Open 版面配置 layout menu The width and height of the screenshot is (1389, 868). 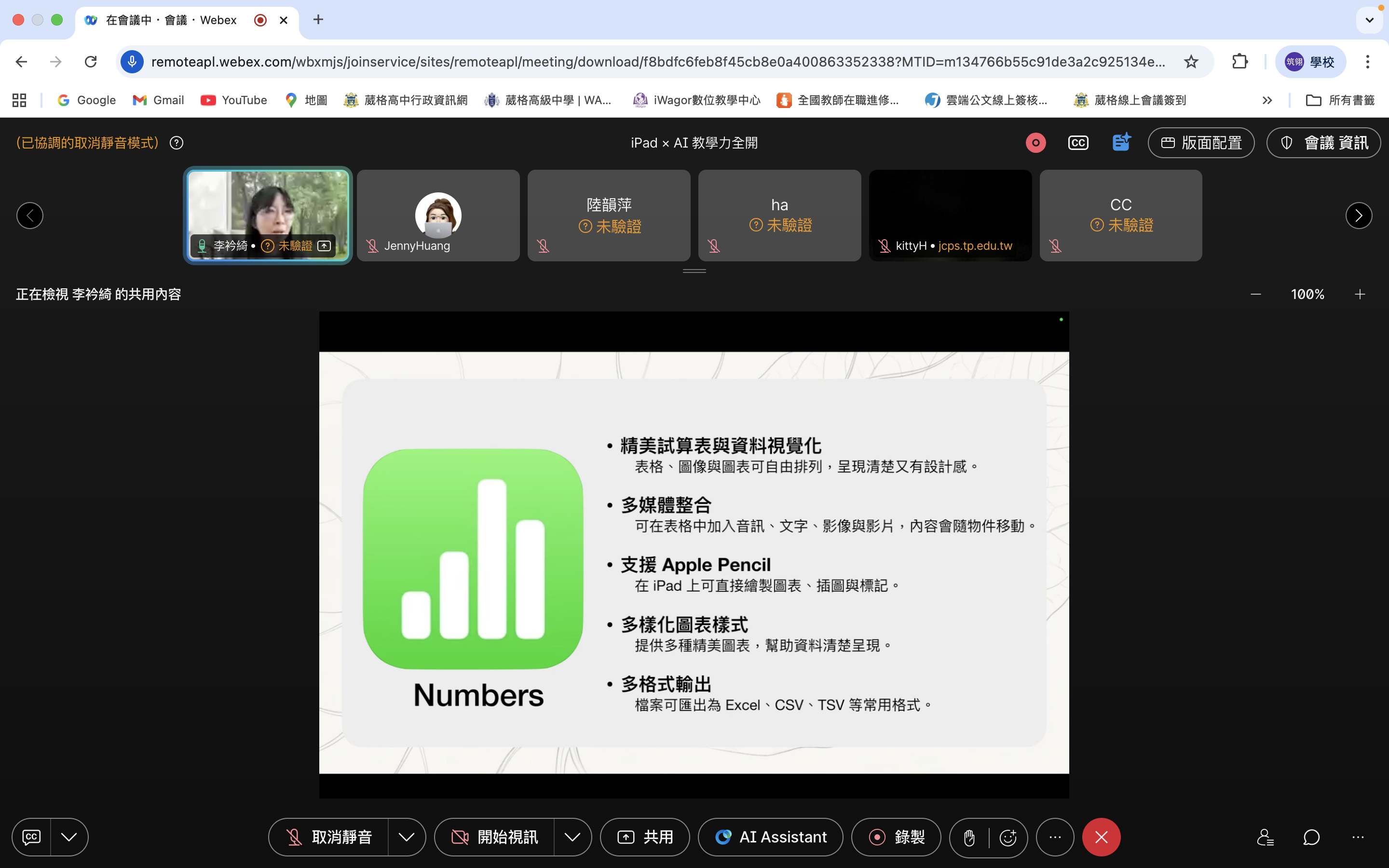(x=1201, y=143)
